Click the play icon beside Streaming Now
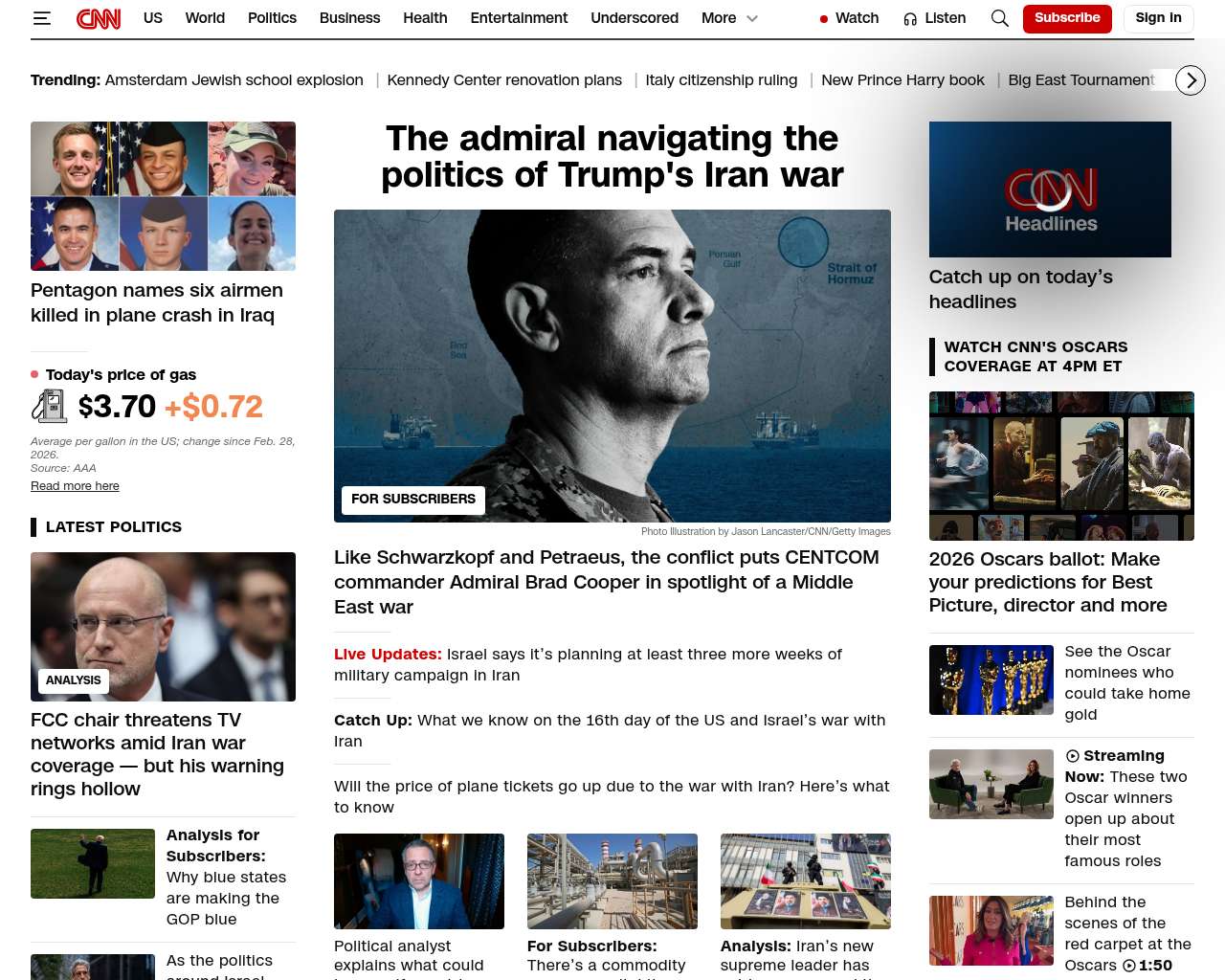 [x=1072, y=756]
